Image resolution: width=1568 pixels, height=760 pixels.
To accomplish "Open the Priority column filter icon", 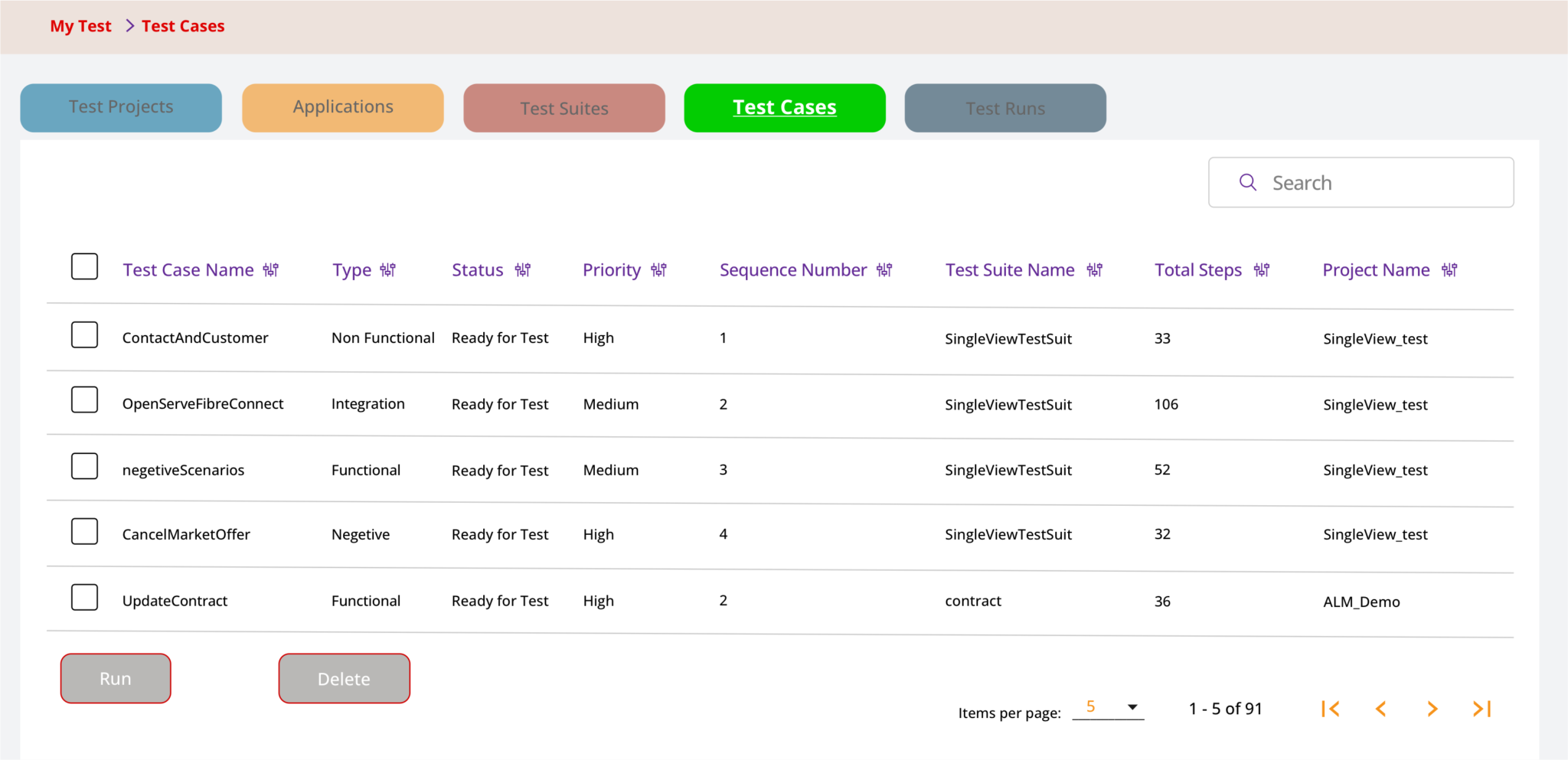I will [x=659, y=270].
